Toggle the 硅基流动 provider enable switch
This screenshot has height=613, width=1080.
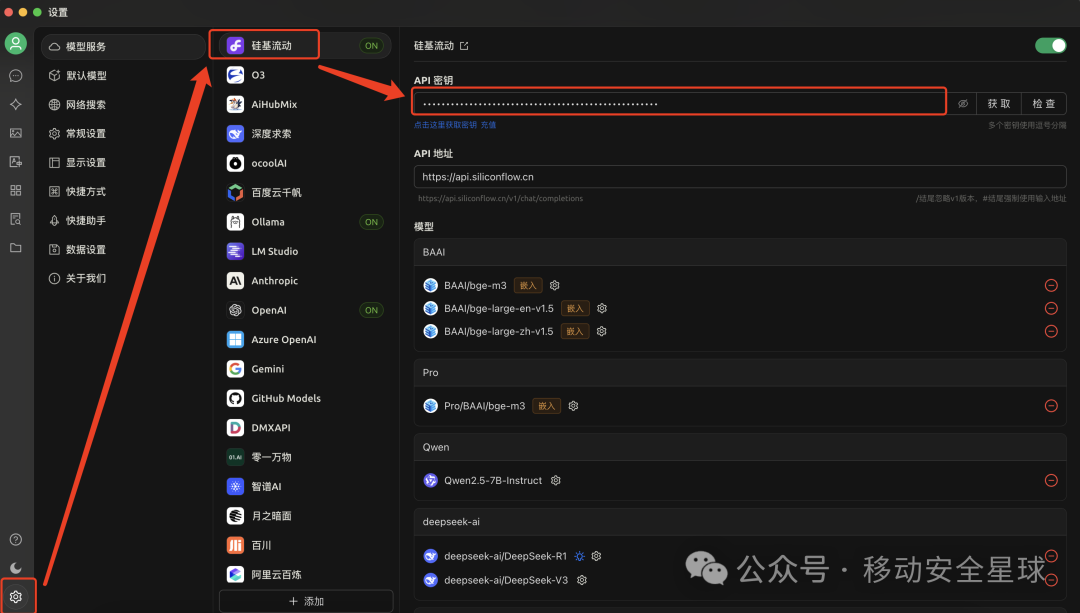click(1050, 45)
